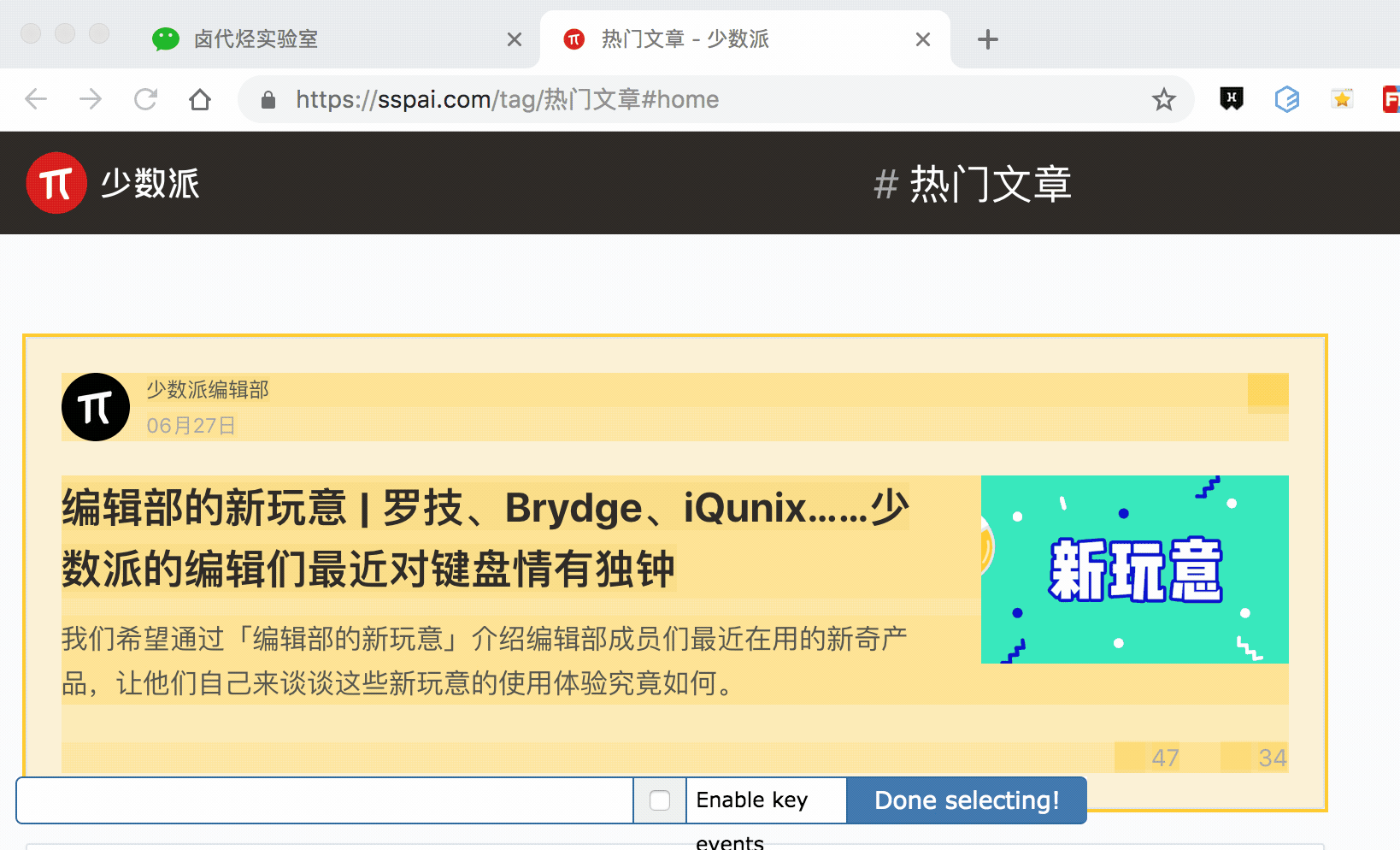
Task: Toggle the Enable key events checkbox
Action: coord(660,800)
